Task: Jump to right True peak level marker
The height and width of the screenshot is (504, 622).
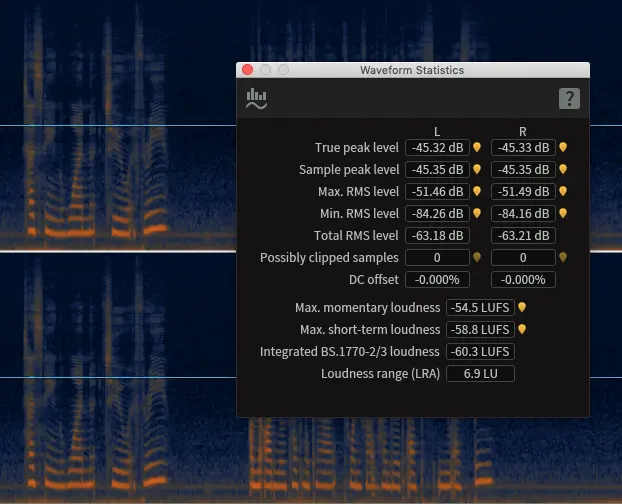Action: click(x=563, y=147)
